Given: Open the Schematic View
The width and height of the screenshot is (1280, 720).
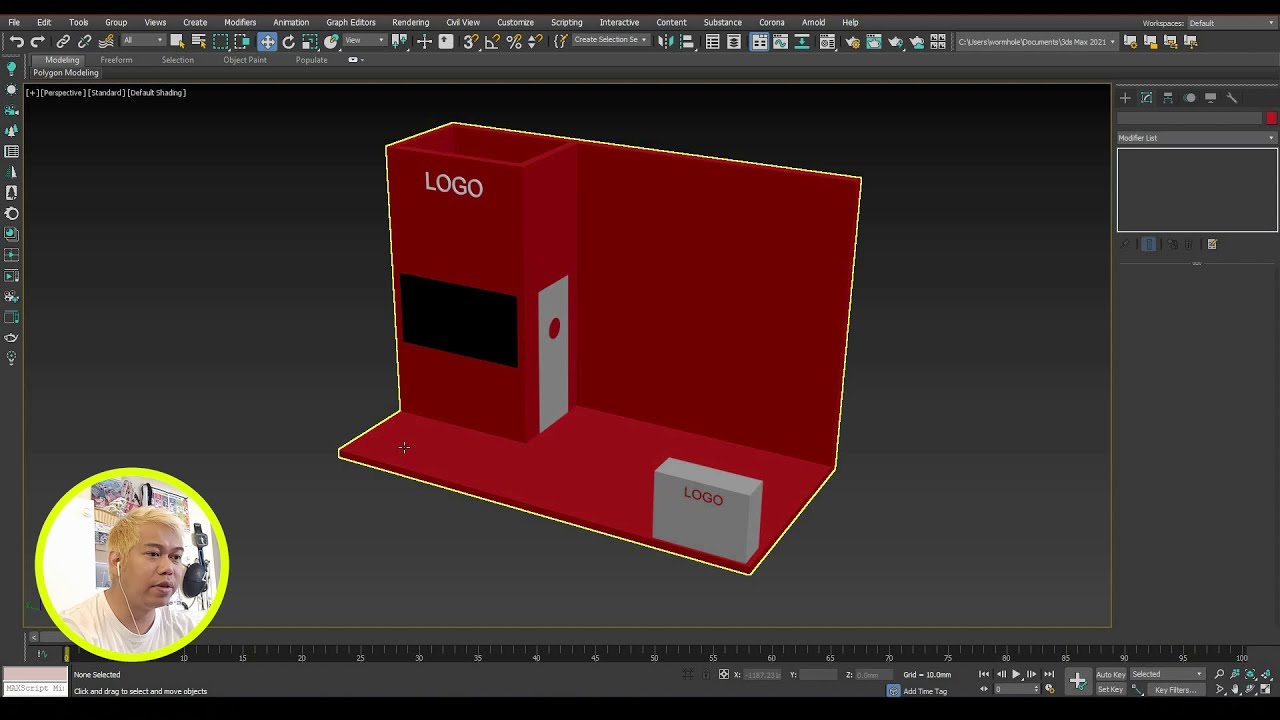Looking at the screenshot, I should click(802, 41).
